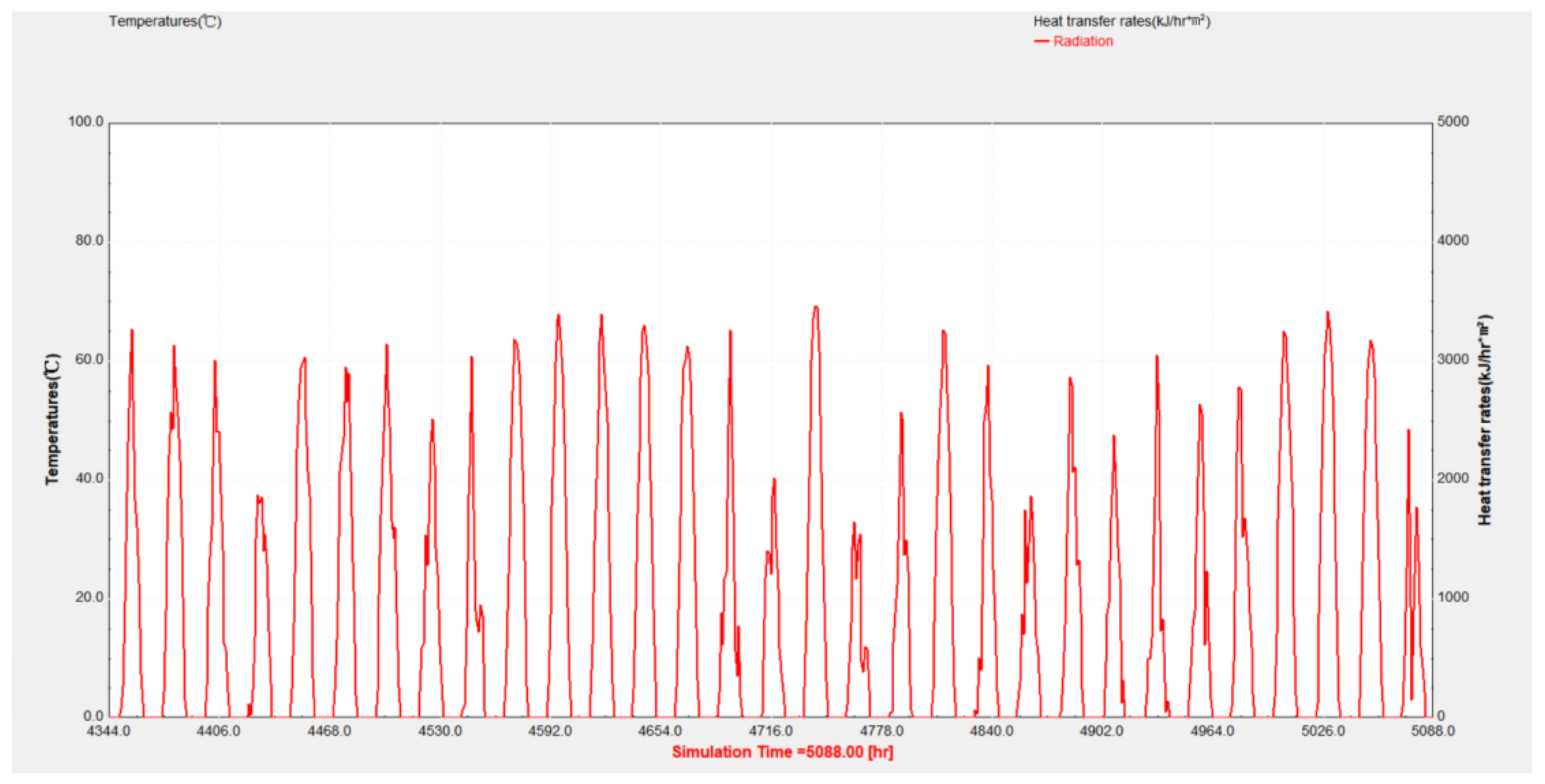
Task: Click the 4344.0 start value on time axis
Action: click(109, 731)
